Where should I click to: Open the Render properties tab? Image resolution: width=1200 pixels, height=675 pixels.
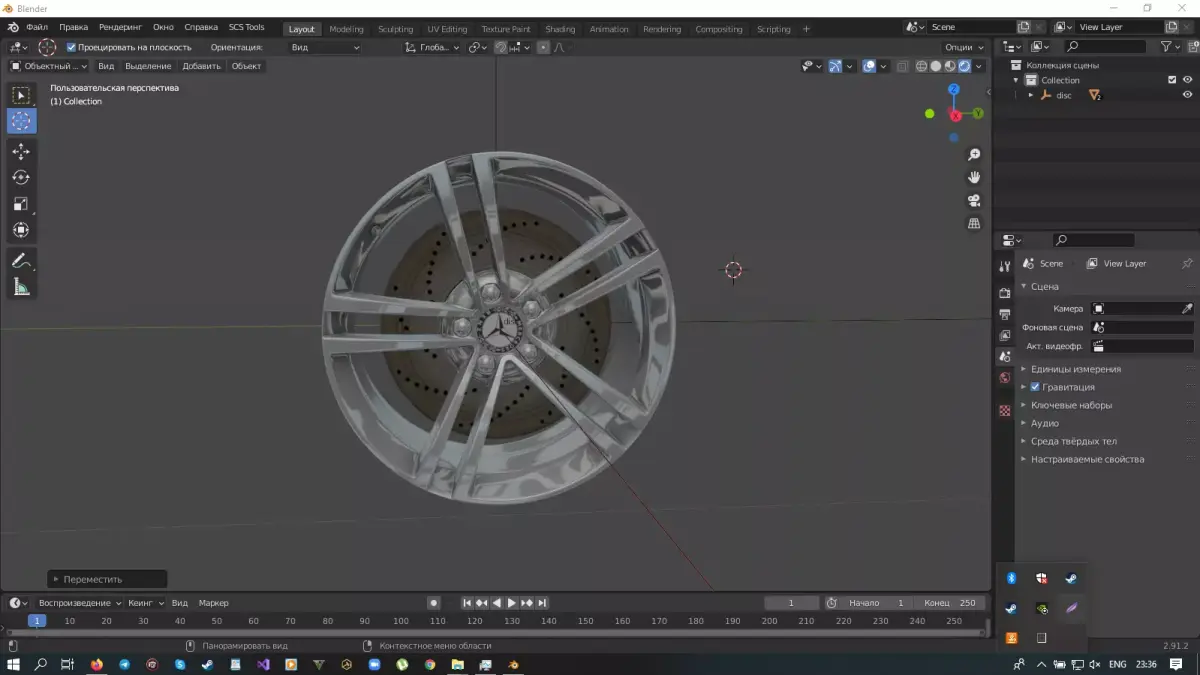pyautogui.click(x=1005, y=293)
